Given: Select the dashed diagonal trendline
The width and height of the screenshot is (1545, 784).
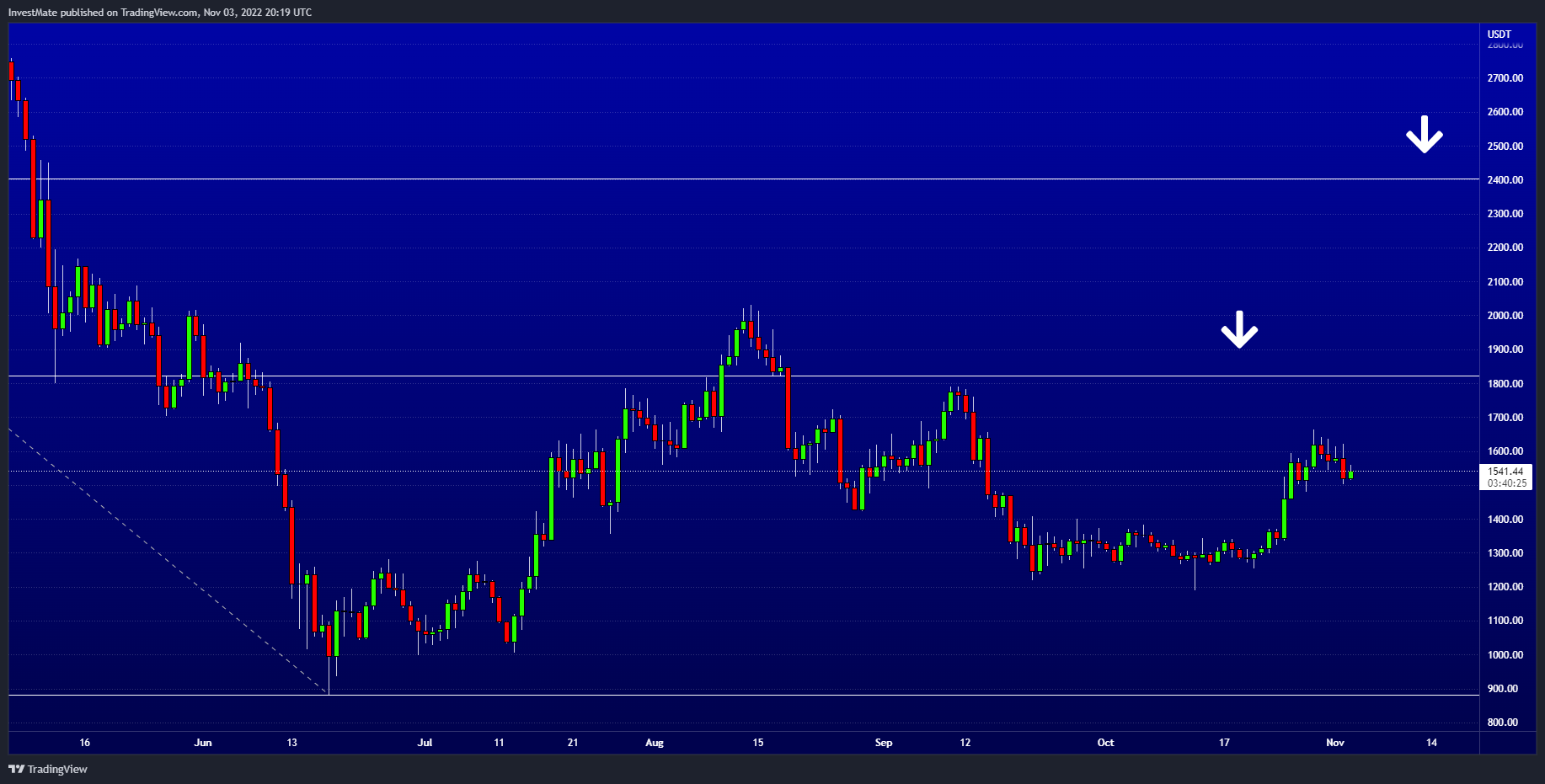Looking at the screenshot, I should coord(168,562).
